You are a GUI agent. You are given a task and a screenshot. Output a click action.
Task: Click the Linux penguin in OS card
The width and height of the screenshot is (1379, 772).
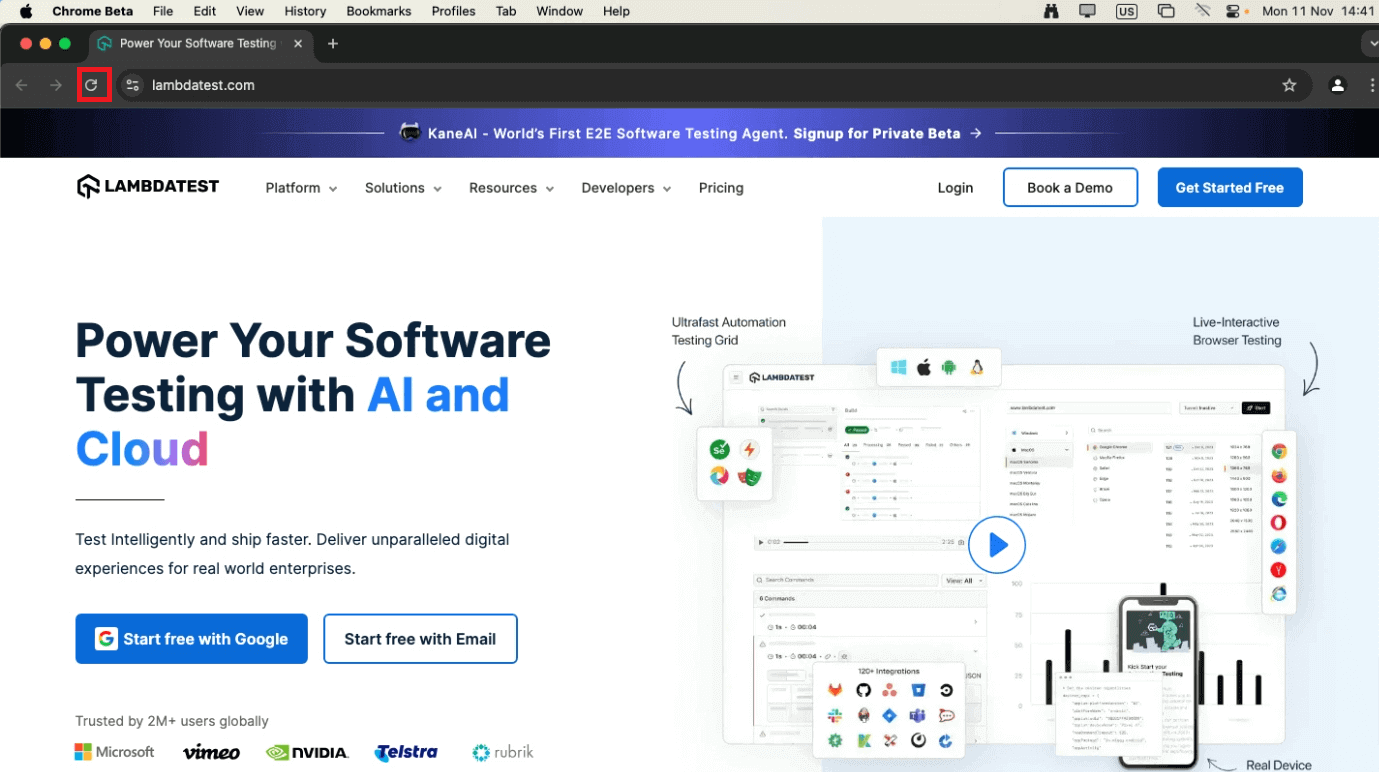tap(976, 368)
